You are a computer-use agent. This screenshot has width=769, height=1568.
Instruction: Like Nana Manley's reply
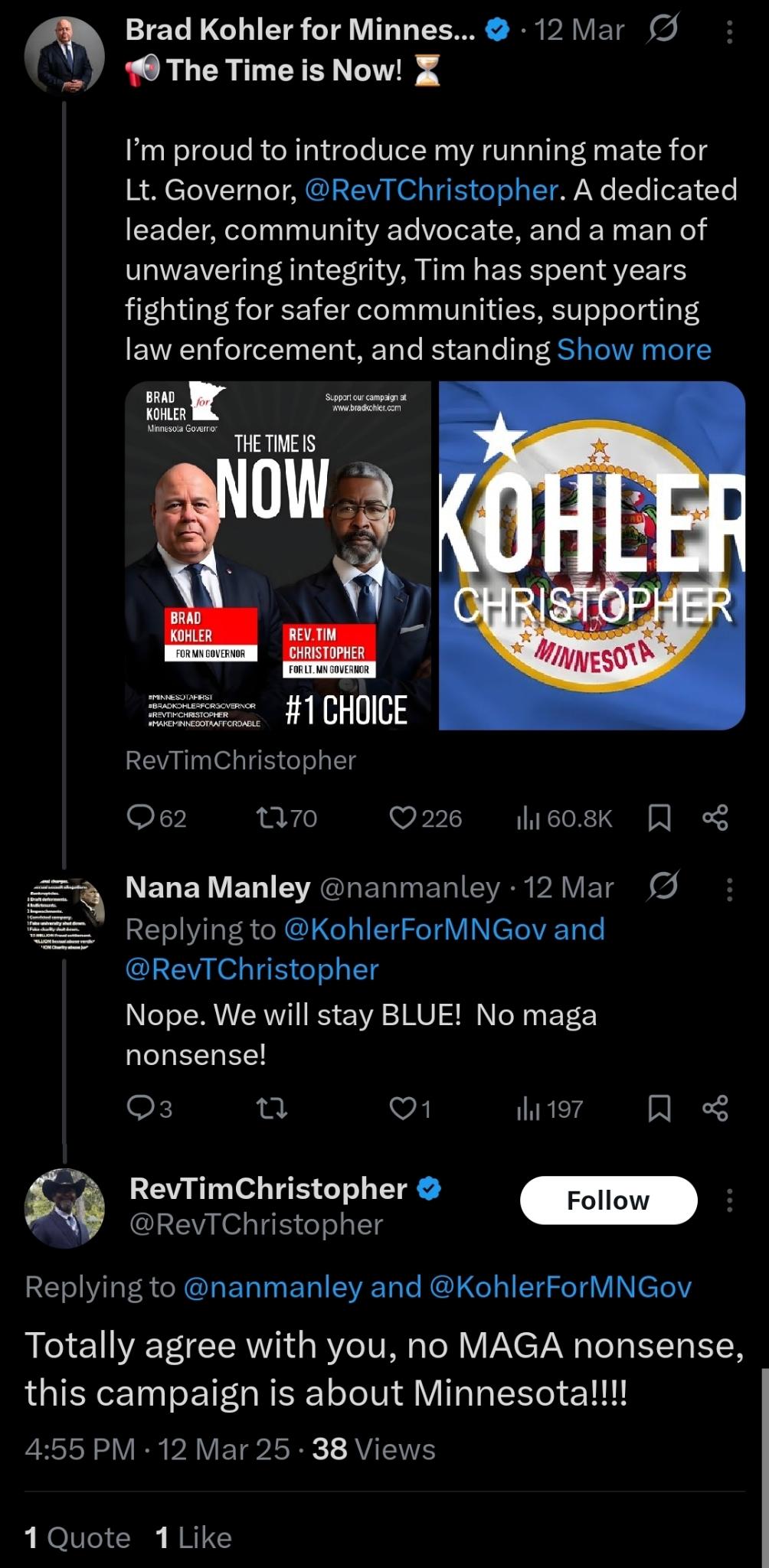[x=403, y=1109]
